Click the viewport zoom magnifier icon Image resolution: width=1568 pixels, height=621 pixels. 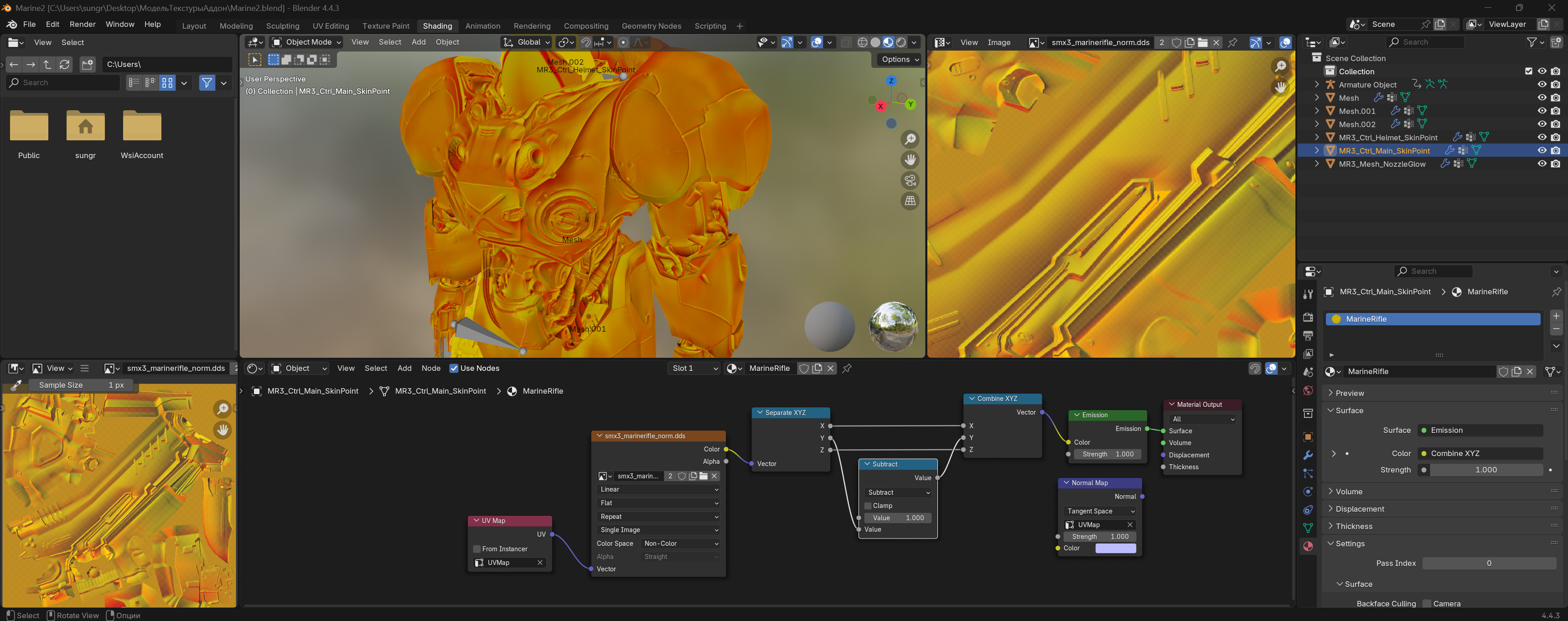910,140
